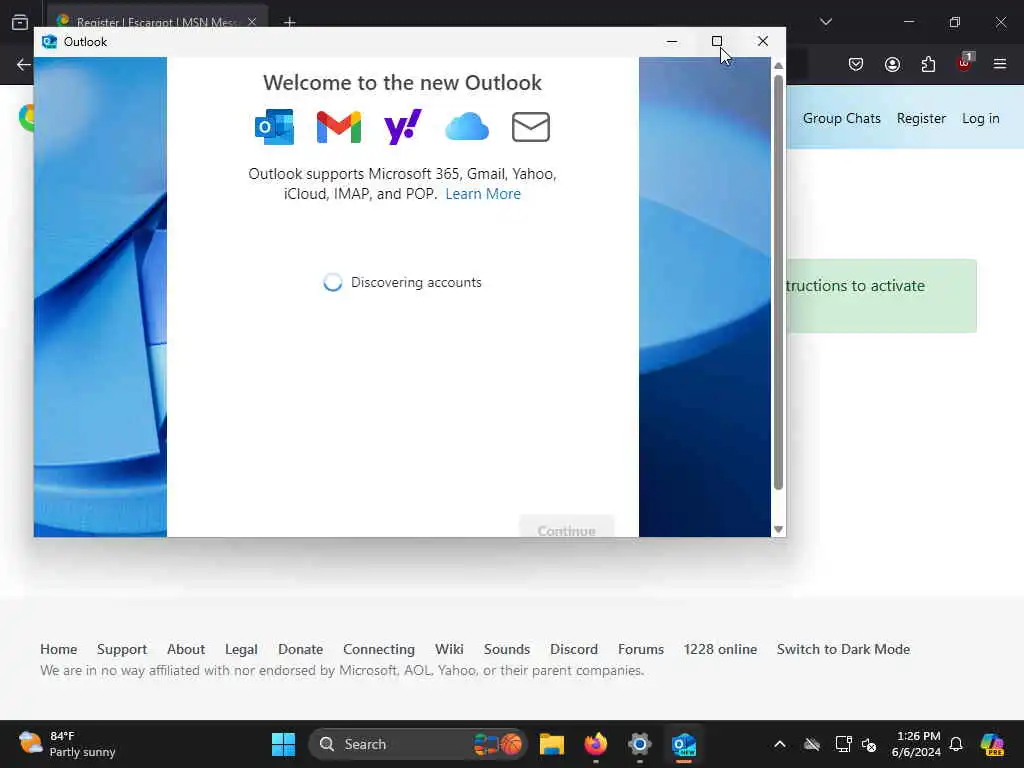1024x768 pixels.
Task: Switch to Dark Mode in the footer
Action: coord(843,649)
